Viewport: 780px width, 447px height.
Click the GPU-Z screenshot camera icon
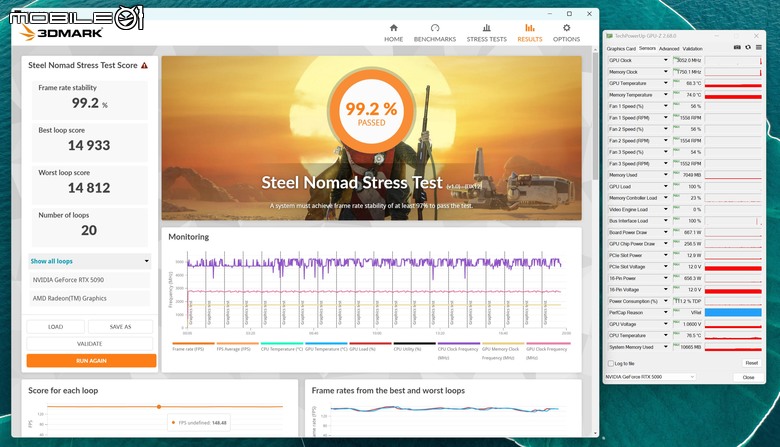point(737,47)
